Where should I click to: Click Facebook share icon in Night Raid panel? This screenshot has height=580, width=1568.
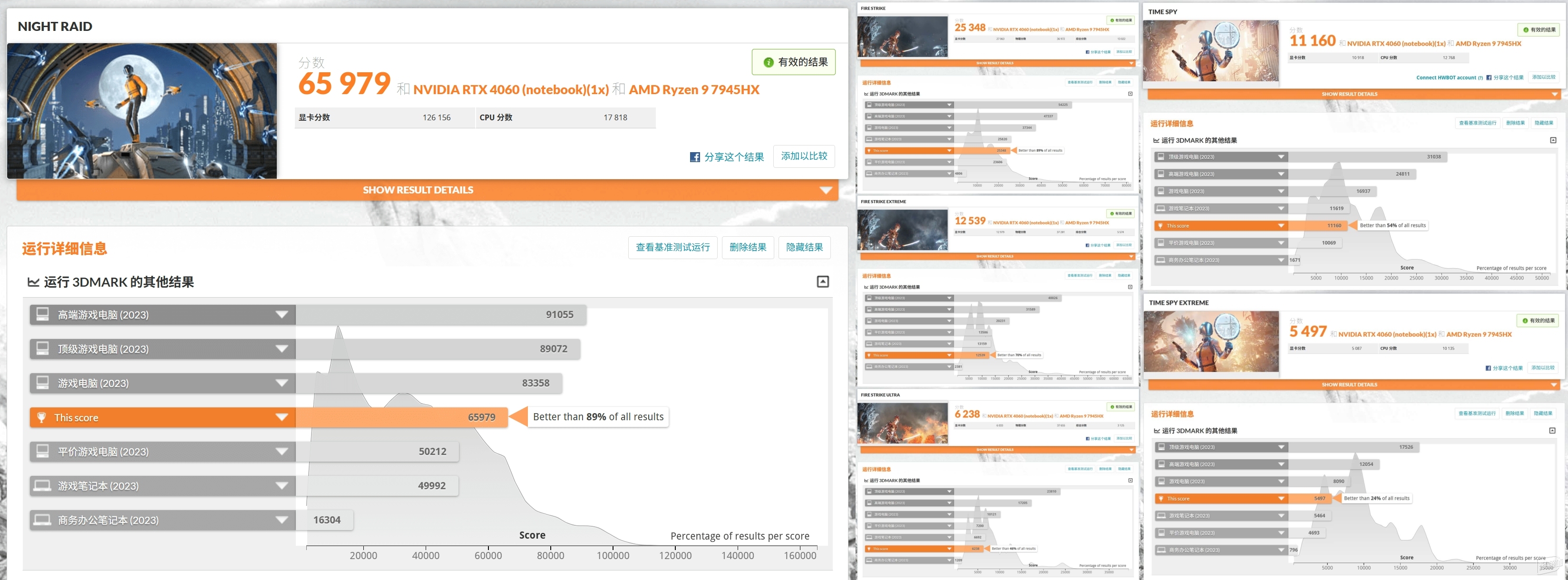coord(694,157)
